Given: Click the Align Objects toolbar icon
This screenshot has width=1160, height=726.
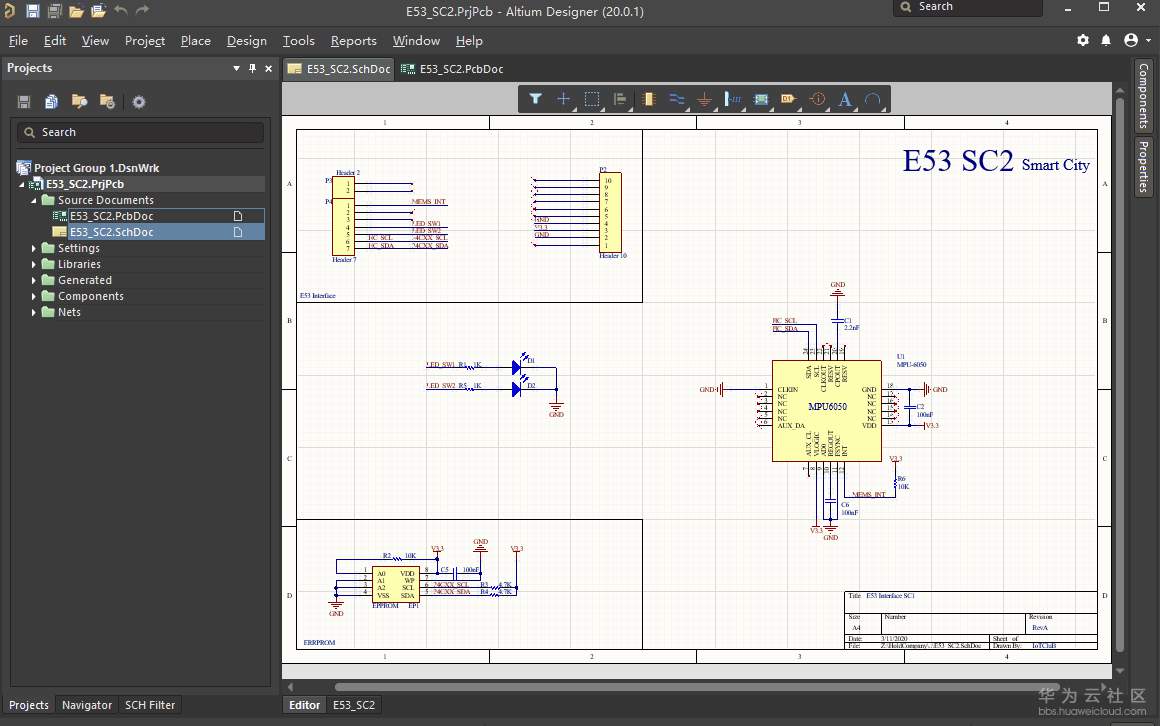Looking at the screenshot, I should (x=620, y=99).
